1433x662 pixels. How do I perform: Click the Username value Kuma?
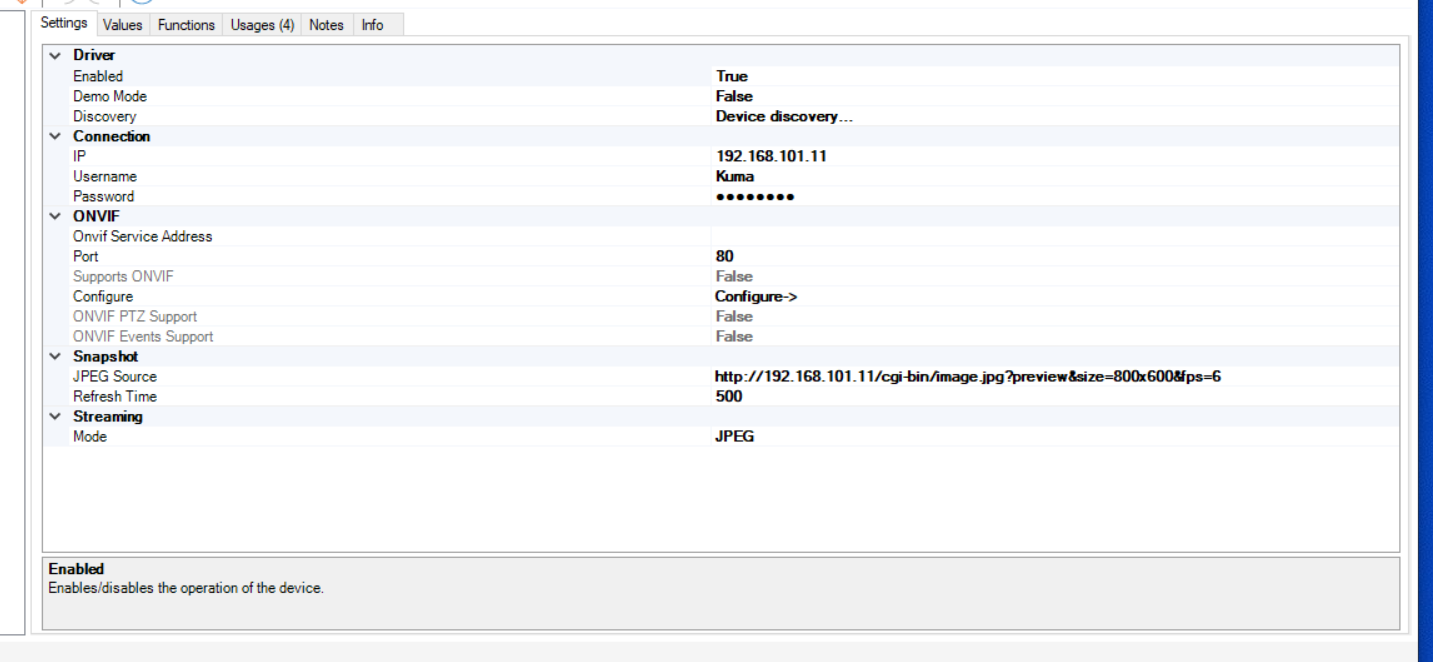click(735, 176)
